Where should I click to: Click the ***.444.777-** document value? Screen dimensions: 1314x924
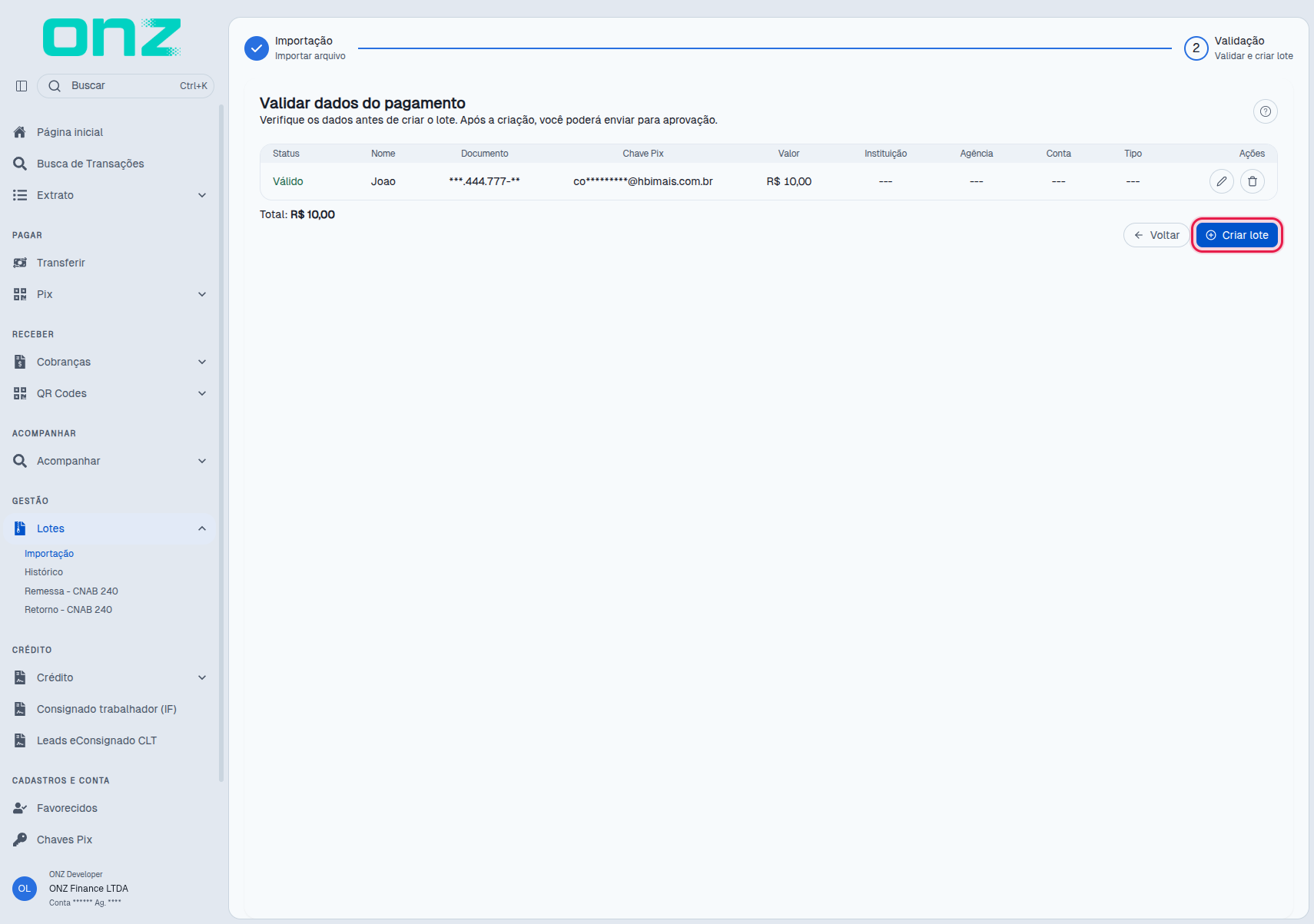(x=485, y=181)
